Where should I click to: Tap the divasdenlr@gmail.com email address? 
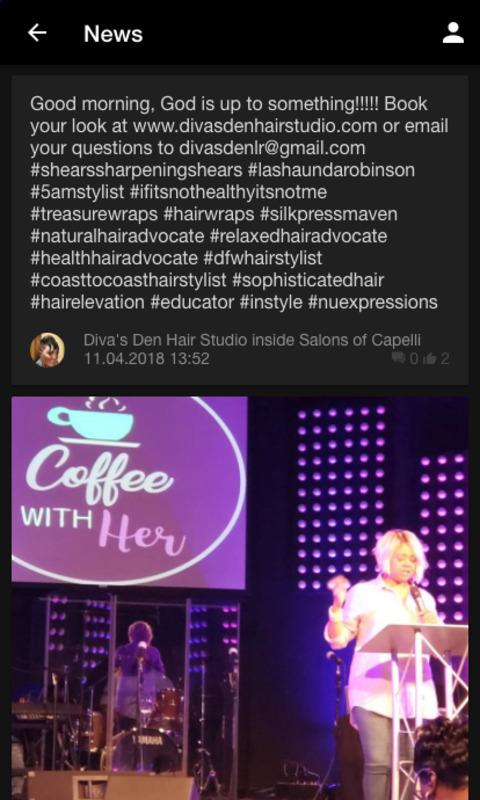tap(272, 148)
